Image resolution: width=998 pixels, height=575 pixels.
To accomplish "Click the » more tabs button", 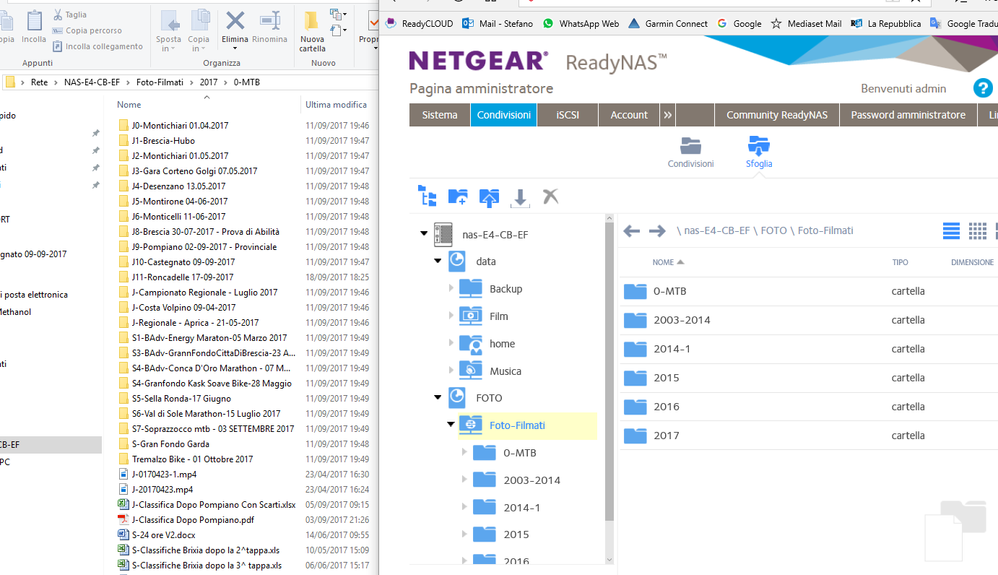I will coord(667,115).
